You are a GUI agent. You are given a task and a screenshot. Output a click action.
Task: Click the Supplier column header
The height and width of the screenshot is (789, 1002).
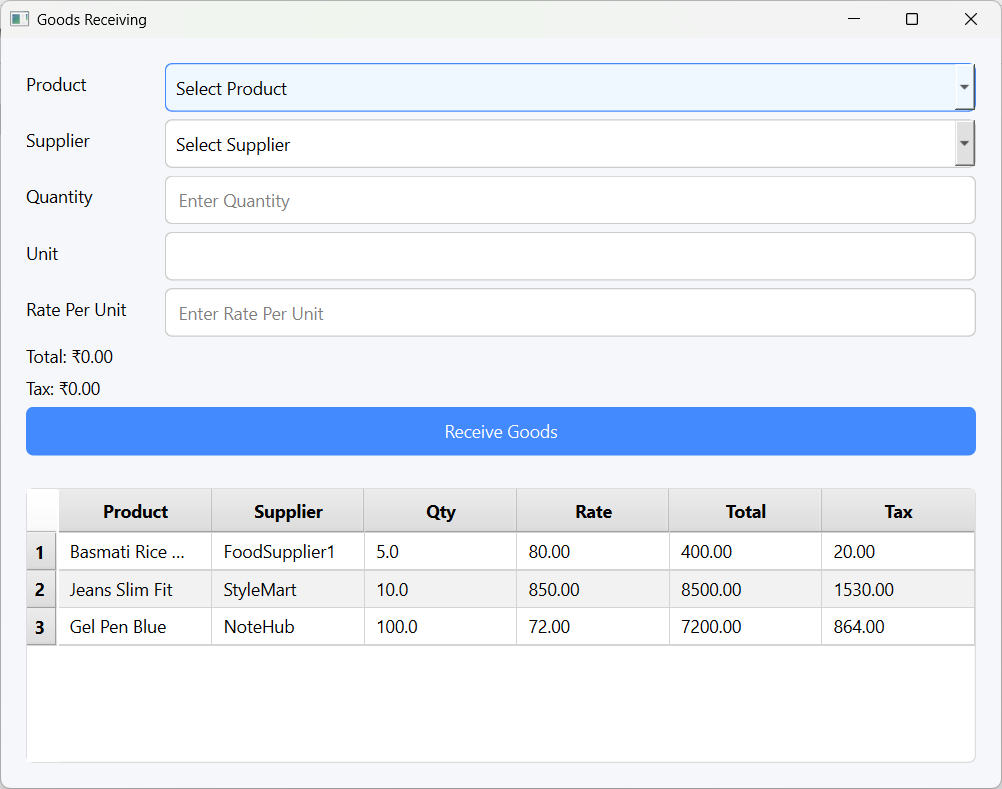(288, 511)
